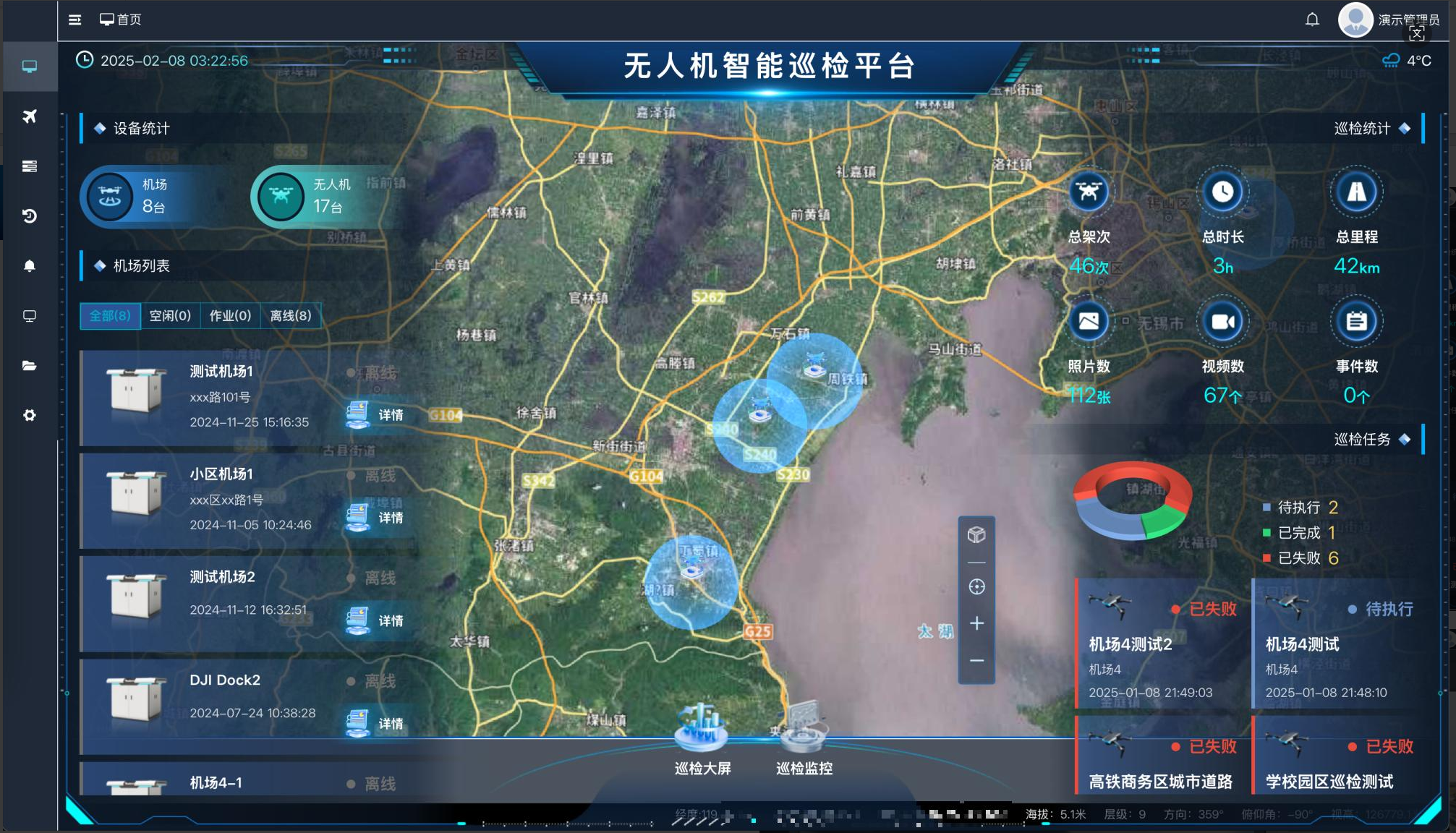The width and height of the screenshot is (1456, 833).
Task: Open 详情 for 测试机场1
Action: point(376,415)
